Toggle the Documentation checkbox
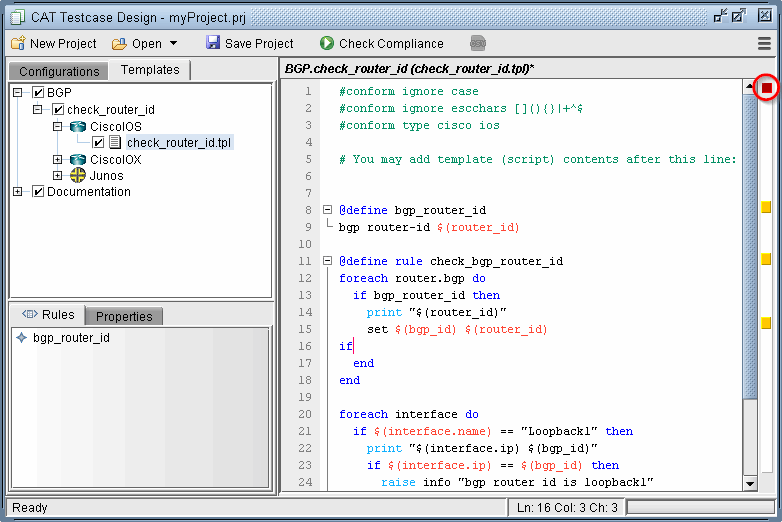The image size is (782, 522). coord(39,192)
